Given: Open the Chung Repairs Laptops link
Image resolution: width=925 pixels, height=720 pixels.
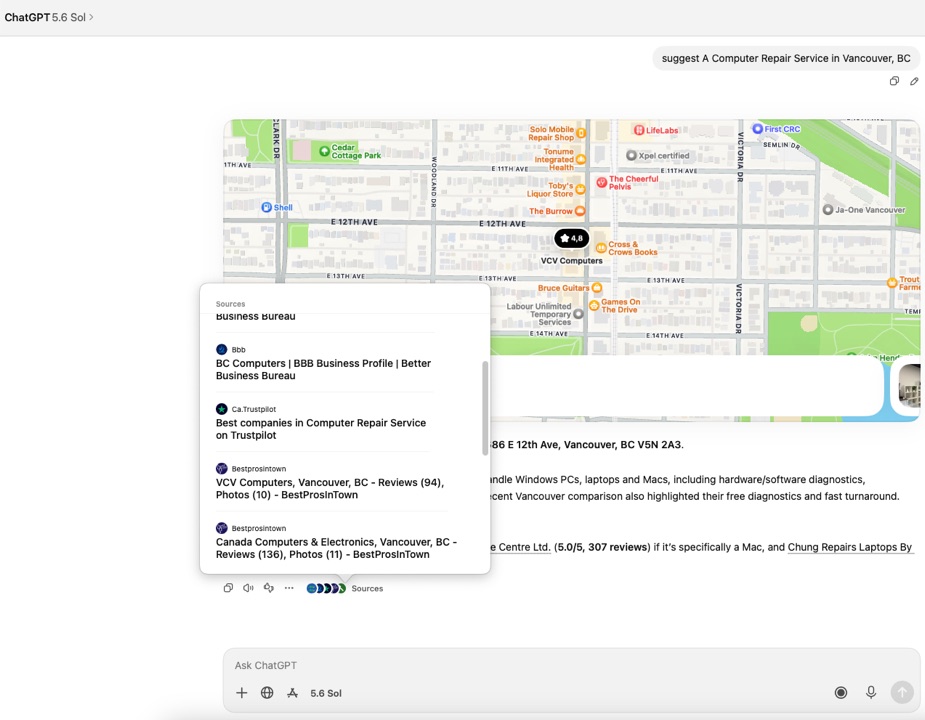Looking at the screenshot, I should coord(850,547).
